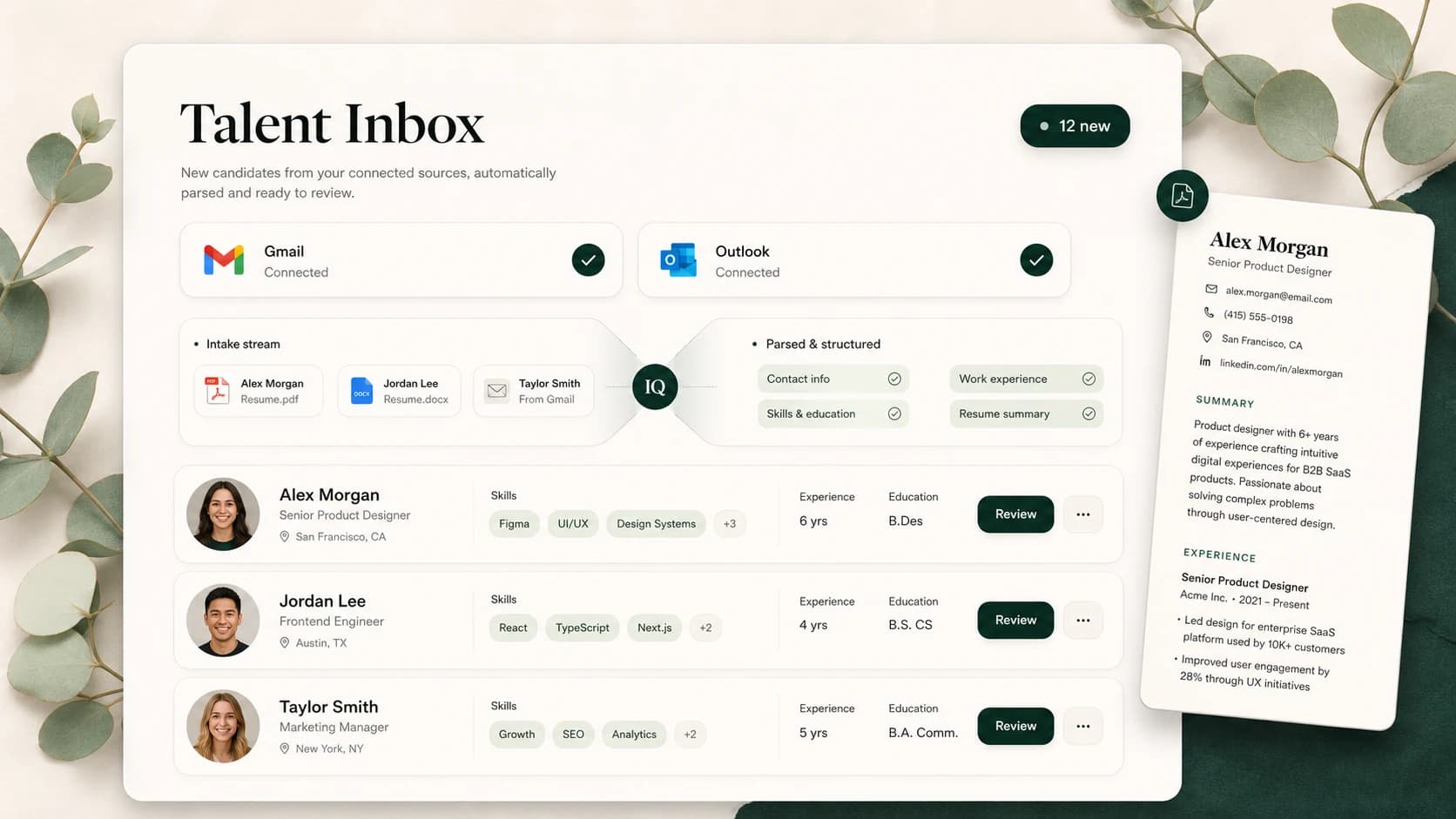Toggle the Contact info check circle

tap(894, 379)
